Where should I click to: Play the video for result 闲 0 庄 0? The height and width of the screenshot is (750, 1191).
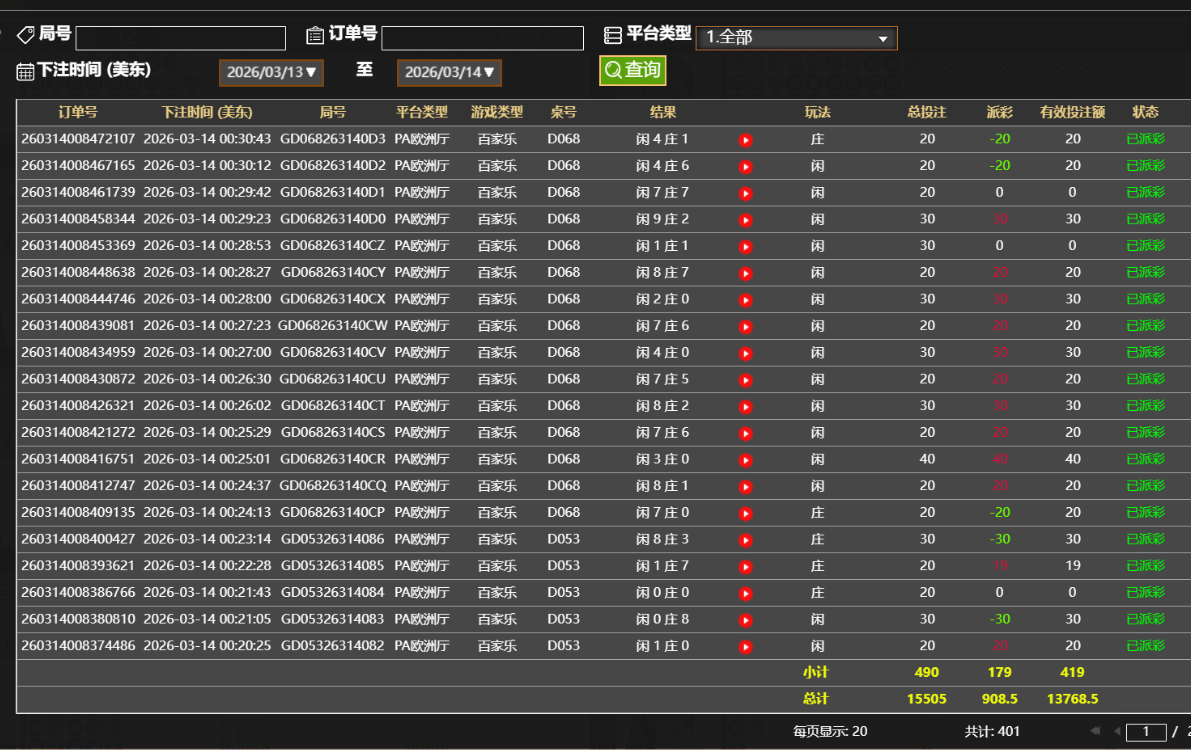pos(745,592)
